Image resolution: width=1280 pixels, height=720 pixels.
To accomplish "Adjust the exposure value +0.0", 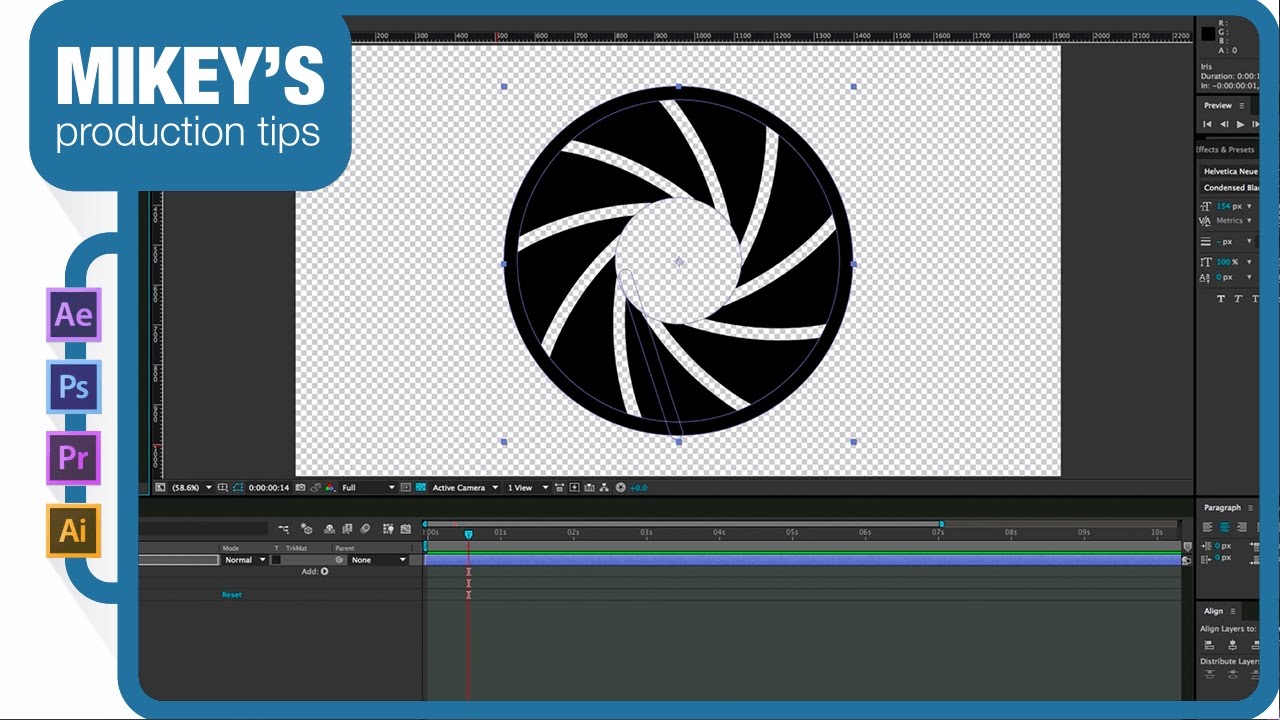I will [x=638, y=487].
